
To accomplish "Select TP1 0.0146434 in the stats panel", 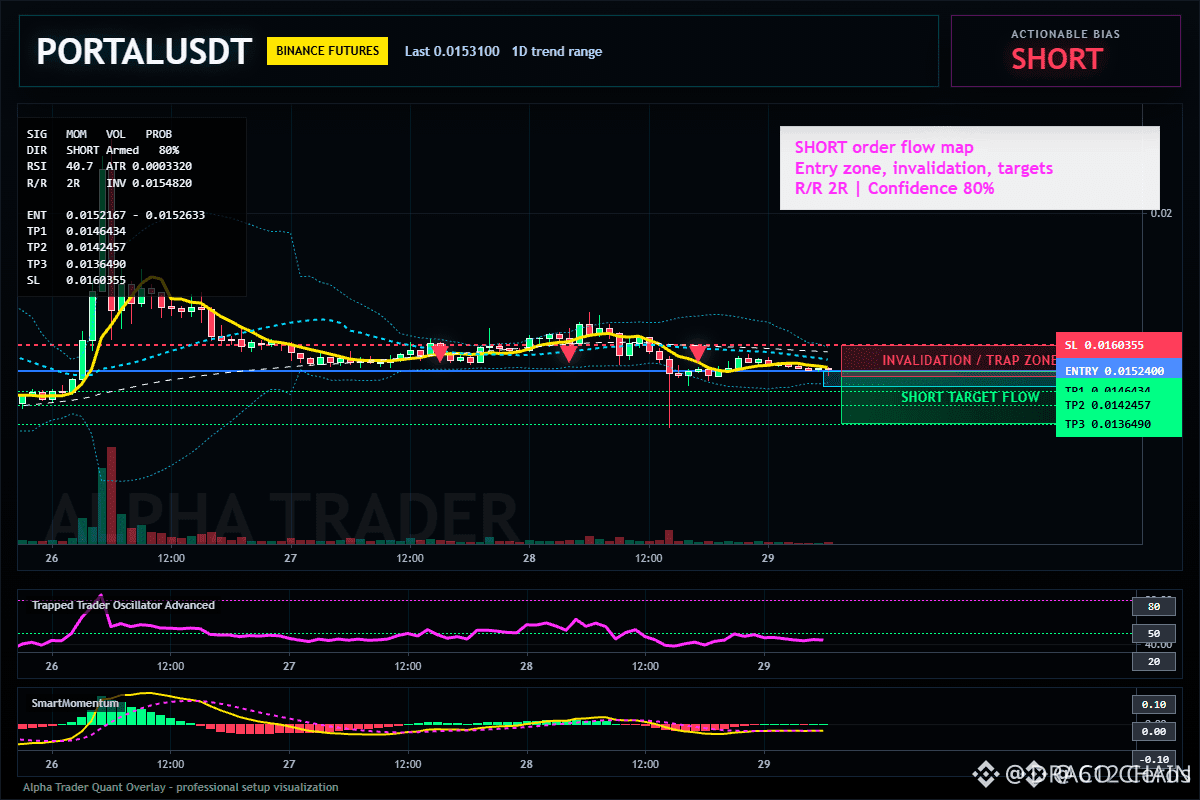I will pos(77,231).
